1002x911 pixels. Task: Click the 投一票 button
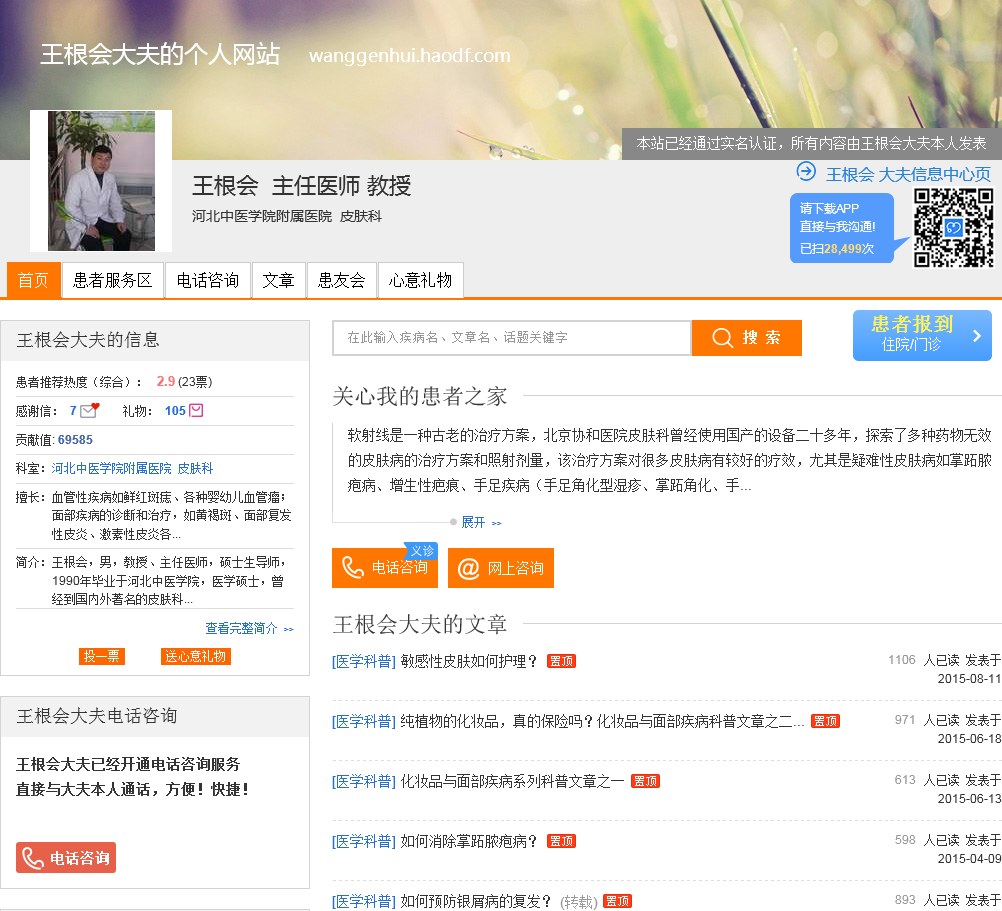102,656
